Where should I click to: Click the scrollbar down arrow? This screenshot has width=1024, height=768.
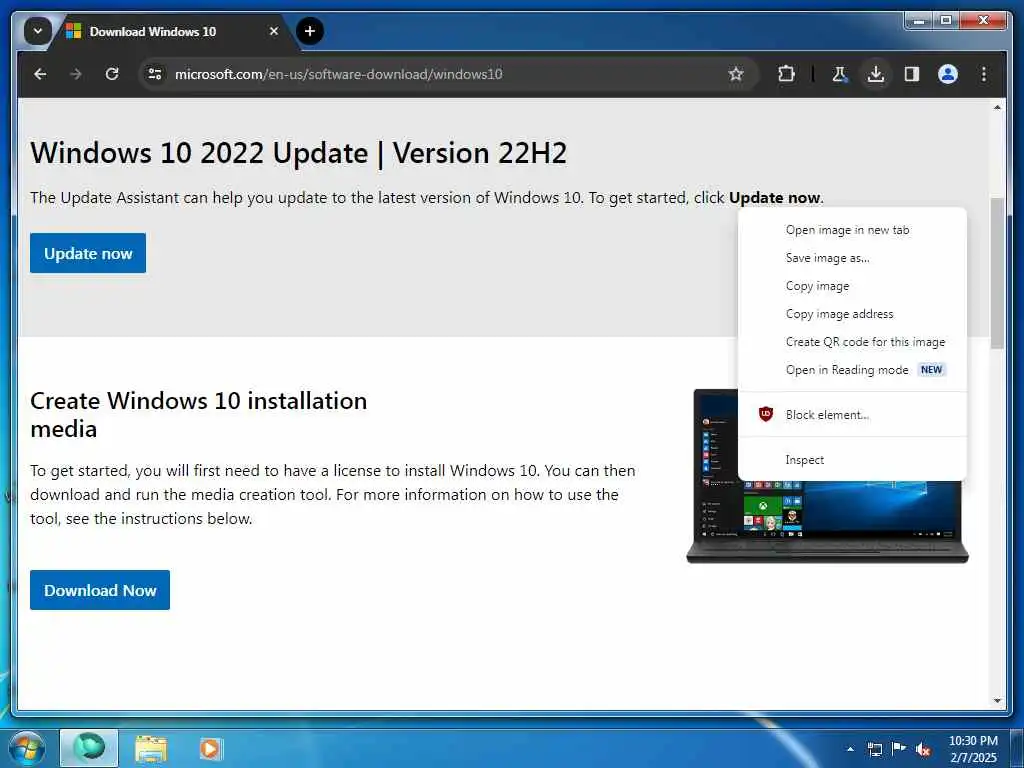pos(997,701)
